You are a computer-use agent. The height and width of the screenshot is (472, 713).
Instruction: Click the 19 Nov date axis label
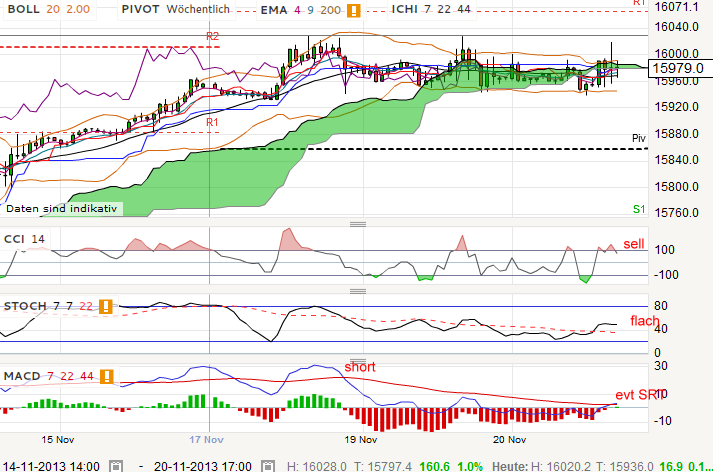point(361,440)
